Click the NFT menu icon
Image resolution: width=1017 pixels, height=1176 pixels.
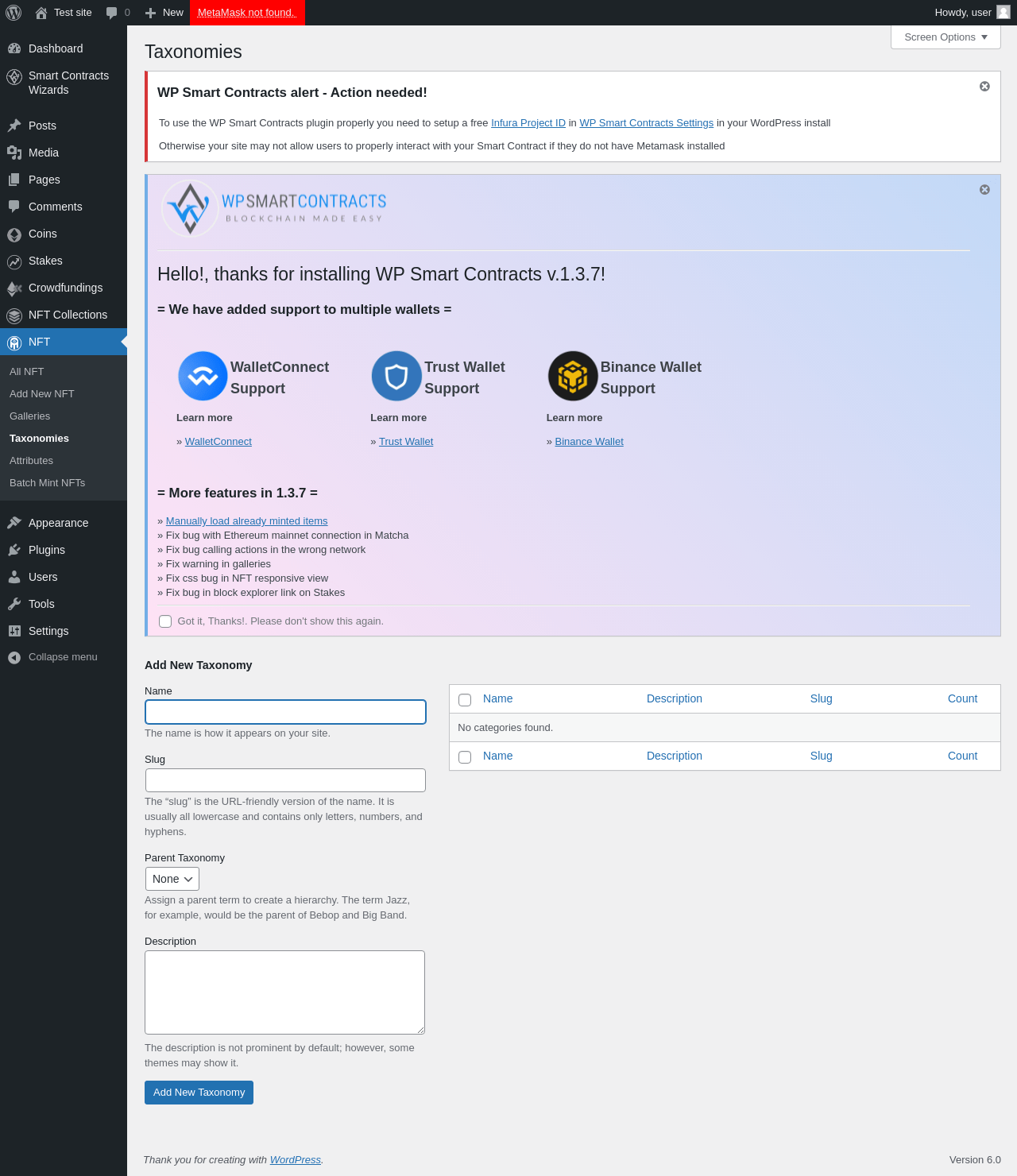coord(14,342)
